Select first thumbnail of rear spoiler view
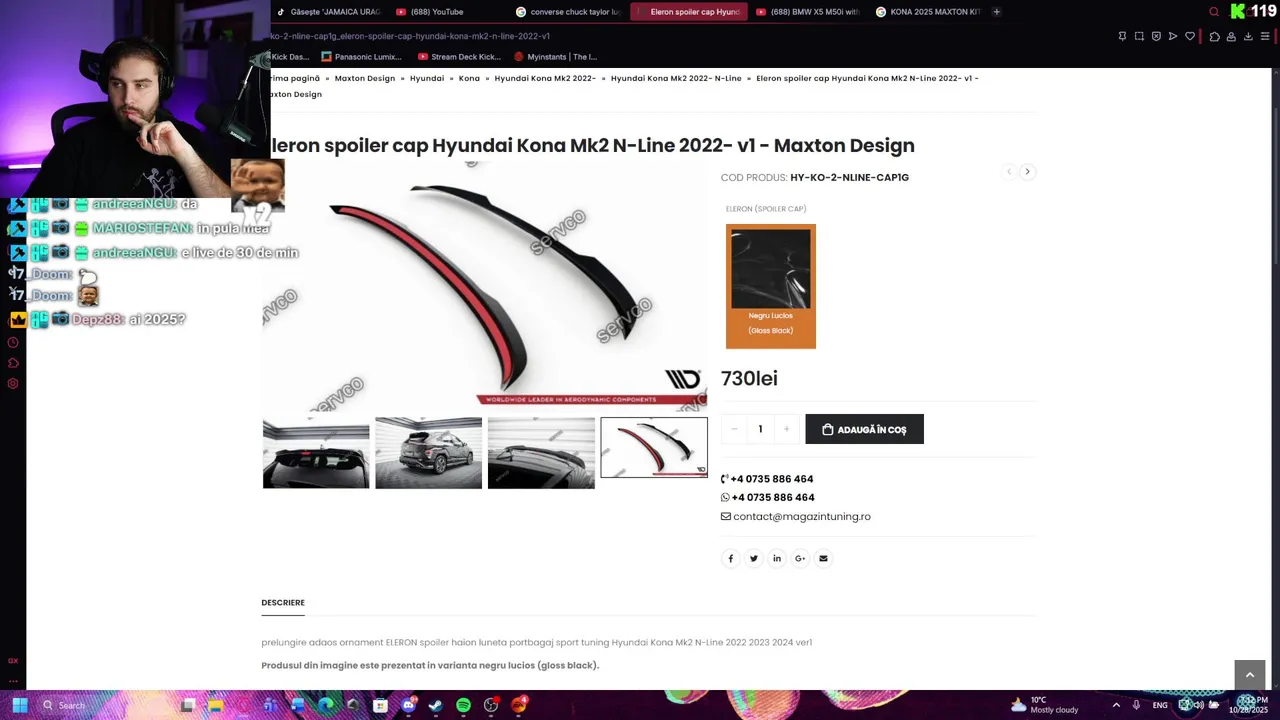The height and width of the screenshot is (720, 1280). [x=316, y=453]
